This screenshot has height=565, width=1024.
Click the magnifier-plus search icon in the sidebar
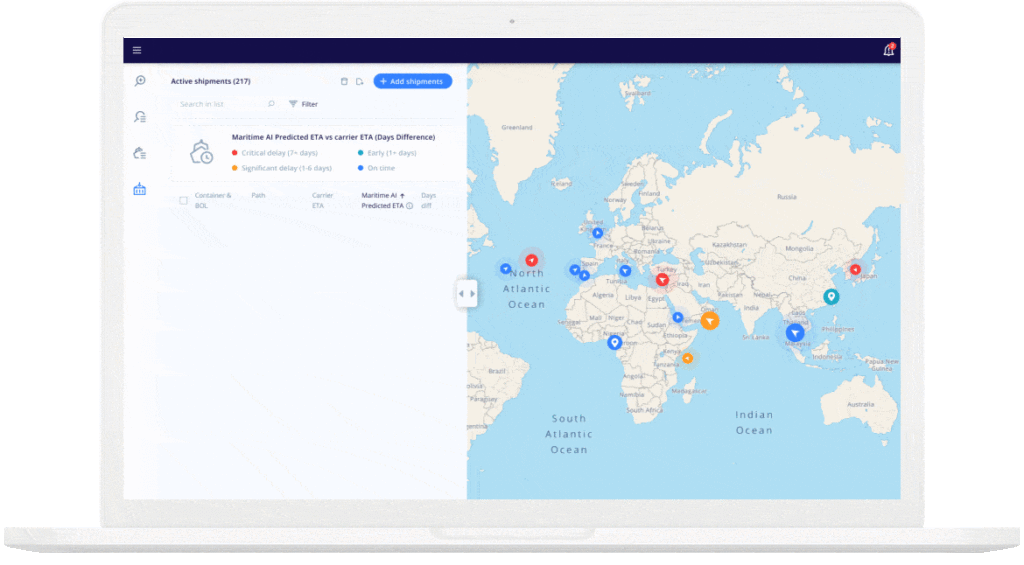coord(140,81)
